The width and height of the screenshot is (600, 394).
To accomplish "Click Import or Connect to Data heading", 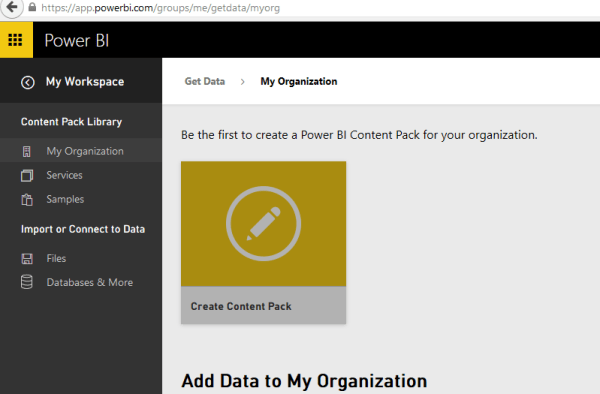I will point(83,229).
